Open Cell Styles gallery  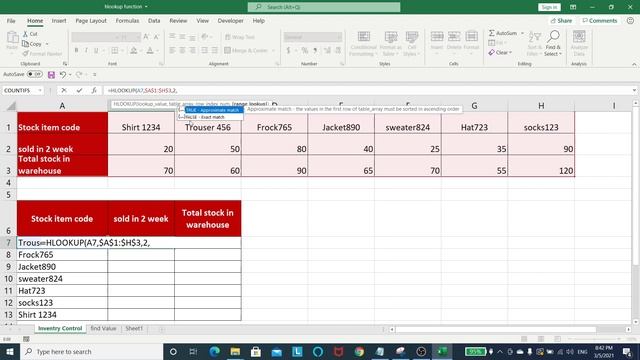point(411,43)
